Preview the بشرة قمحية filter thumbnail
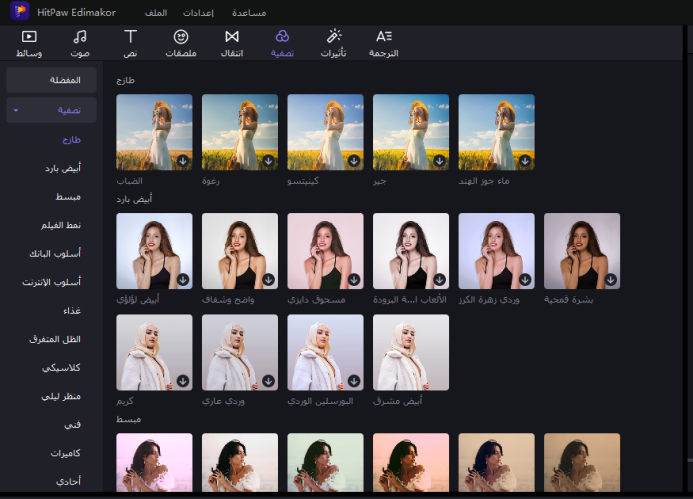The width and height of the screenshot is (693, 499). [x=582, y=251]
